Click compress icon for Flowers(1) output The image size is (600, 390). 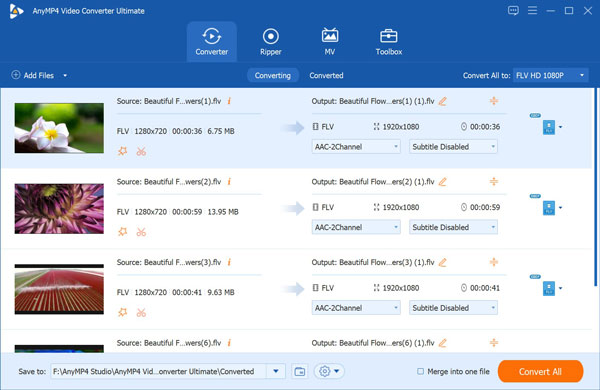click(494, 101)
